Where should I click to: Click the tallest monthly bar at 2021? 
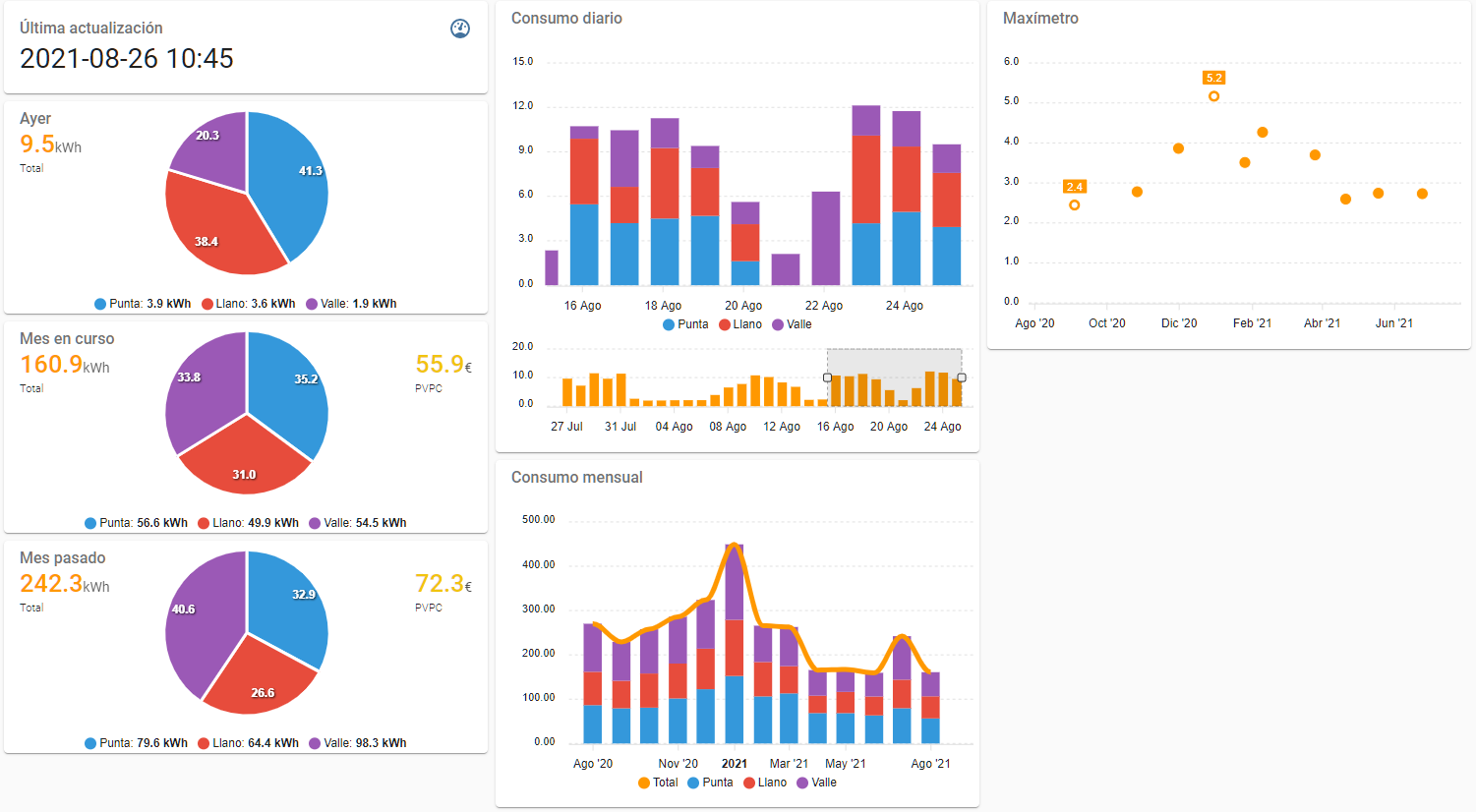pyautogui.click(x=735, y=644)
